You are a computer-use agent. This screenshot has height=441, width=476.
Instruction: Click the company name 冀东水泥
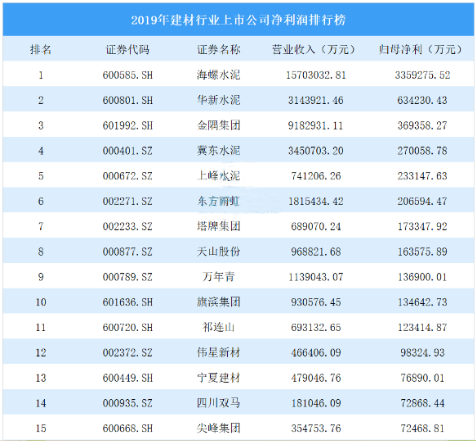[218, 151]
